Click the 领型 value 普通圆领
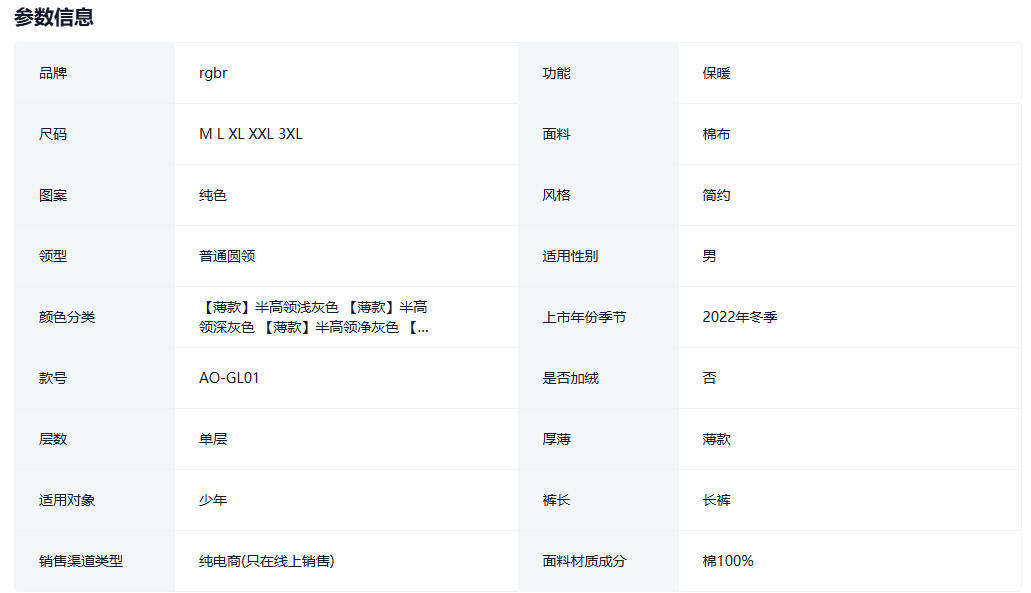 (x=227, y=256)
